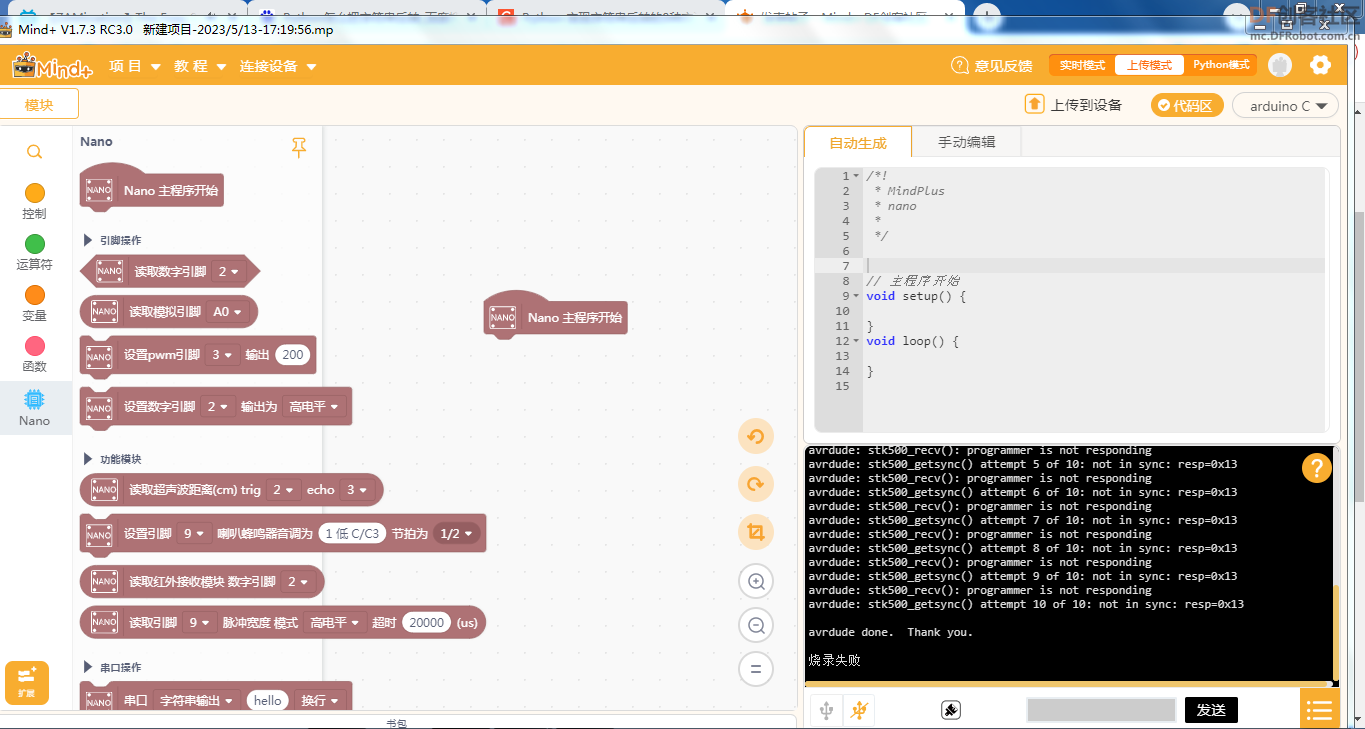Image resolution: width=1365 pixels, height=729 pixels.
Task: Open the 1/2 beat dropdown on buzzer block
Action: [457, 534]
